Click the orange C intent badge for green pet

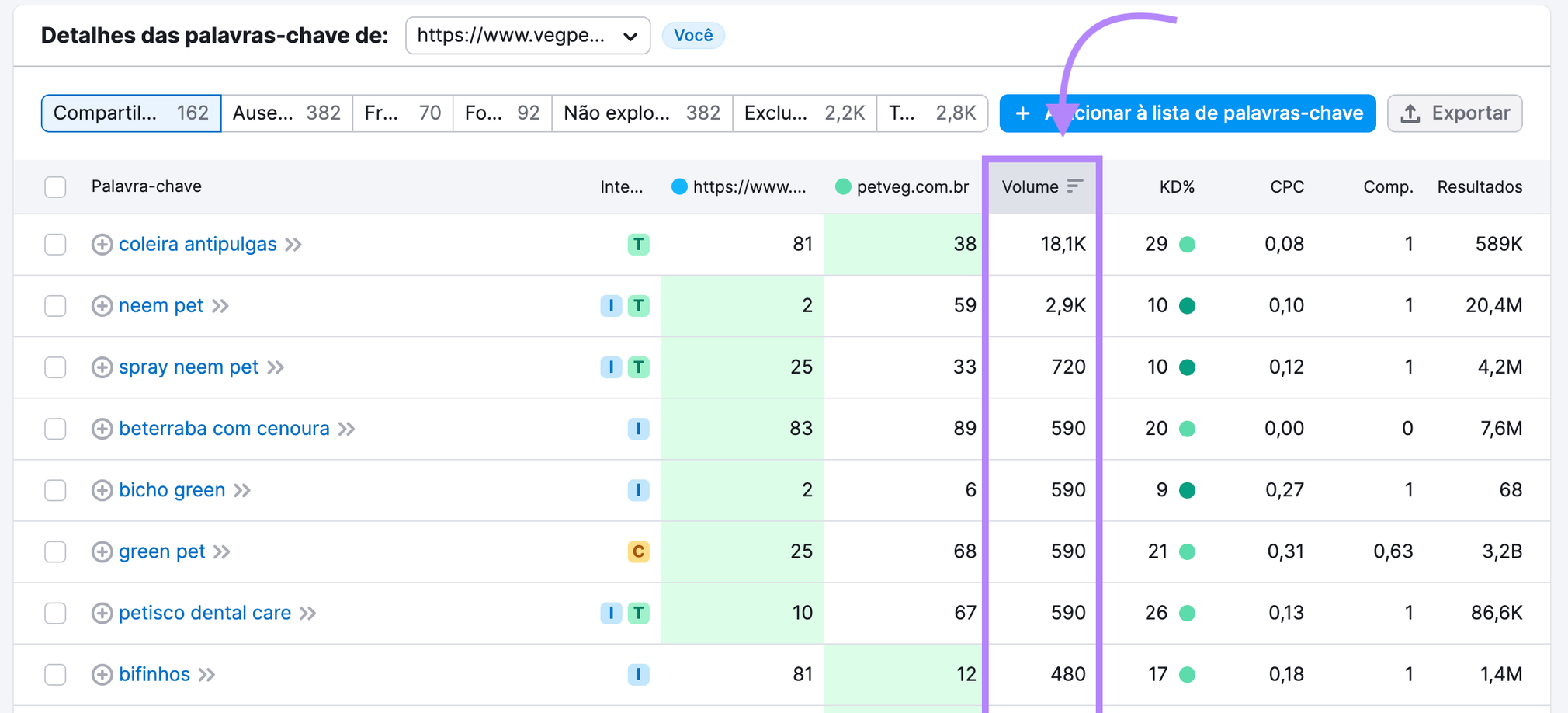coord(638,551)
